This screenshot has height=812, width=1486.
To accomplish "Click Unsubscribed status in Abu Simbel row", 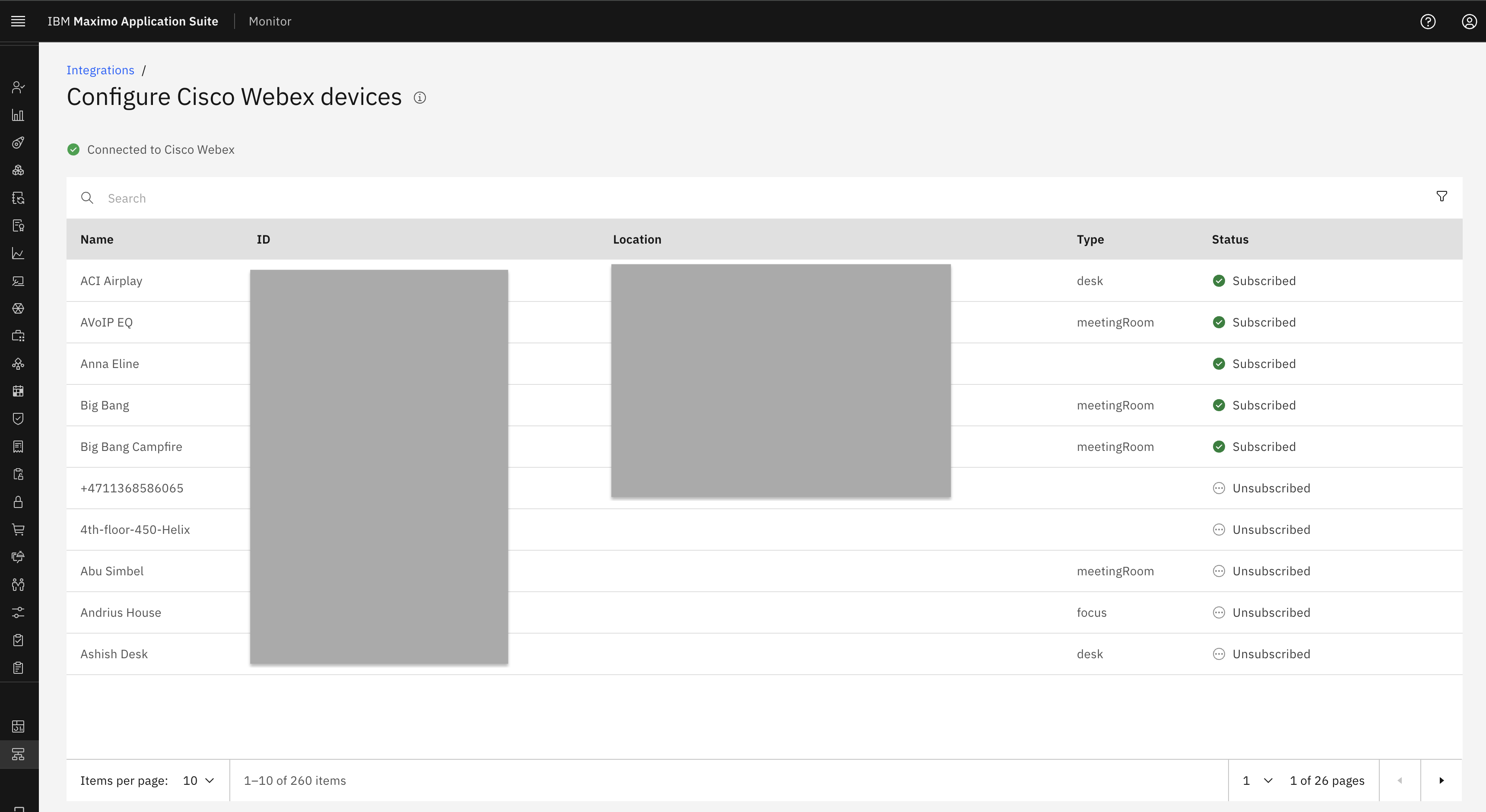I will tap(1262, 571).
